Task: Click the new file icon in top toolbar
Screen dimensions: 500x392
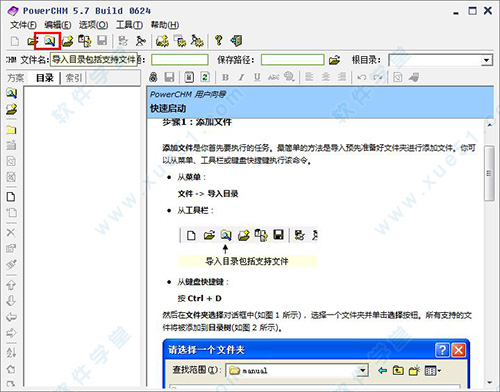Action: tap(15, 41)
